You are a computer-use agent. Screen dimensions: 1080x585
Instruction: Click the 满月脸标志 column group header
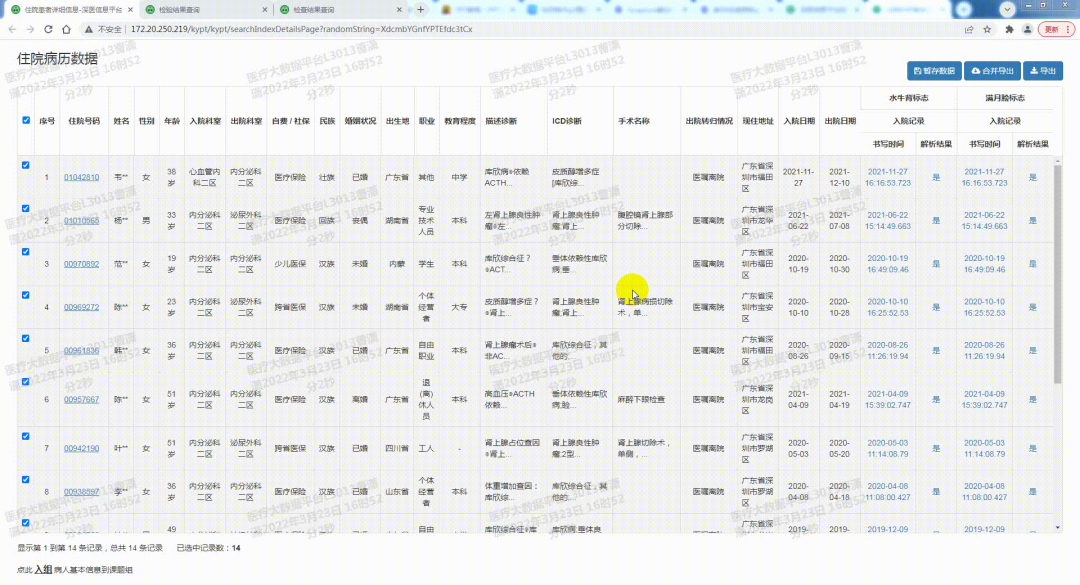pyautogui.click(x=1005, y=98)
